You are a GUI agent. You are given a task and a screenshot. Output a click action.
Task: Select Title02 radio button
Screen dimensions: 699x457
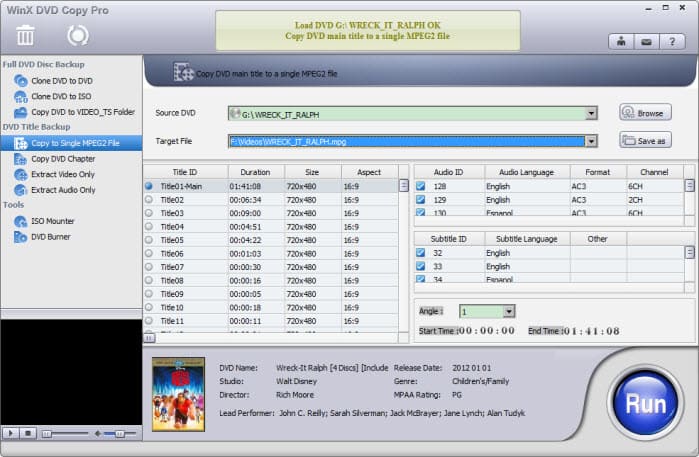click(x=149, y=200)
